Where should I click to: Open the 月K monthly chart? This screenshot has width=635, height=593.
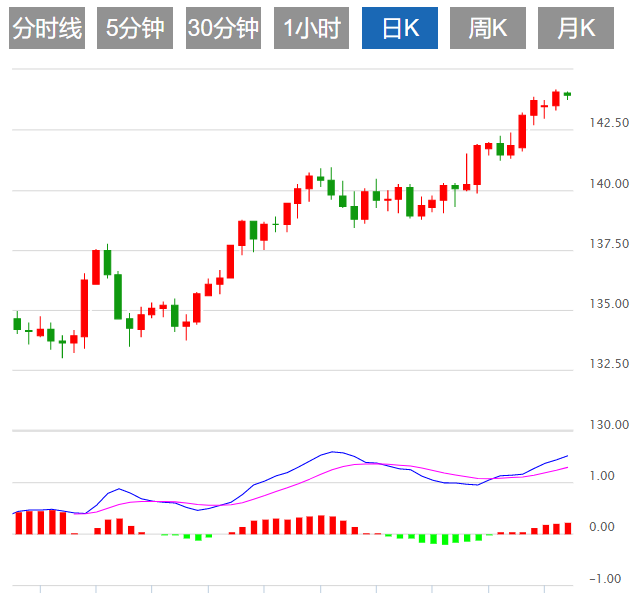[575, 29]
